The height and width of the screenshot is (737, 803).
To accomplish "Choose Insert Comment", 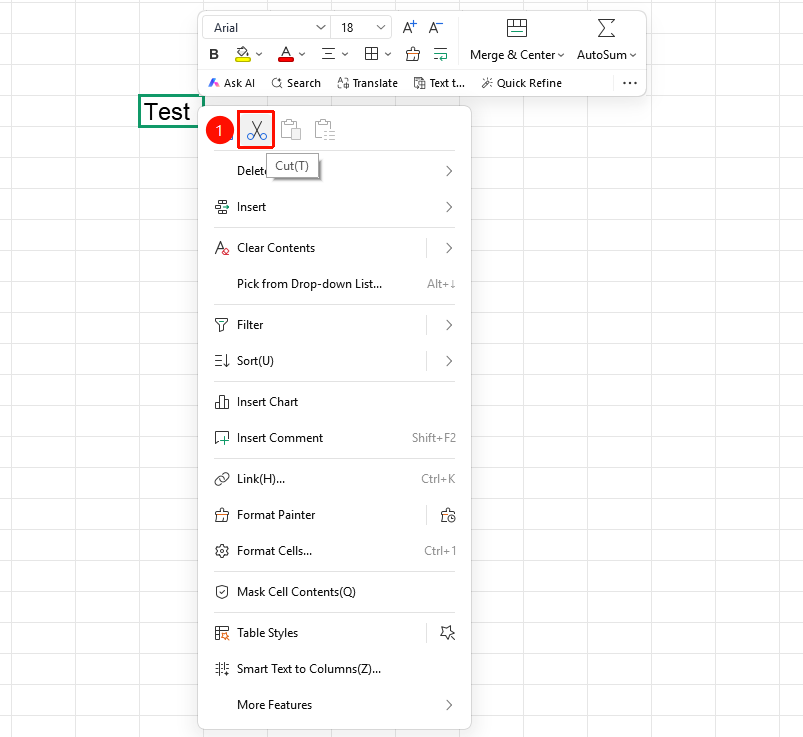I will [334, 437].
